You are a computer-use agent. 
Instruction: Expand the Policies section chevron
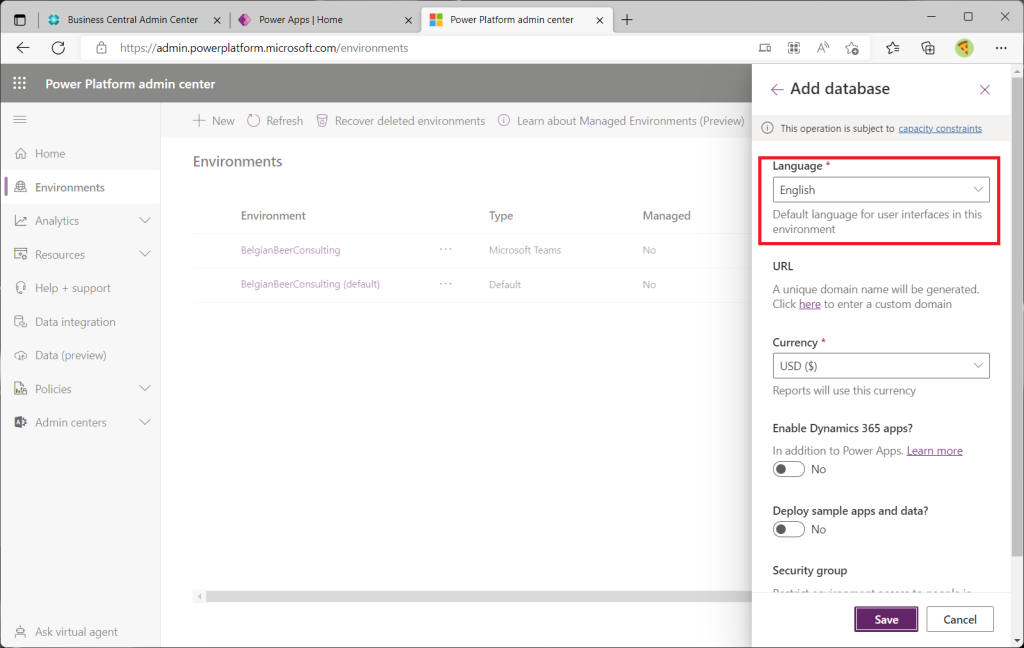(x=145, y=389)
